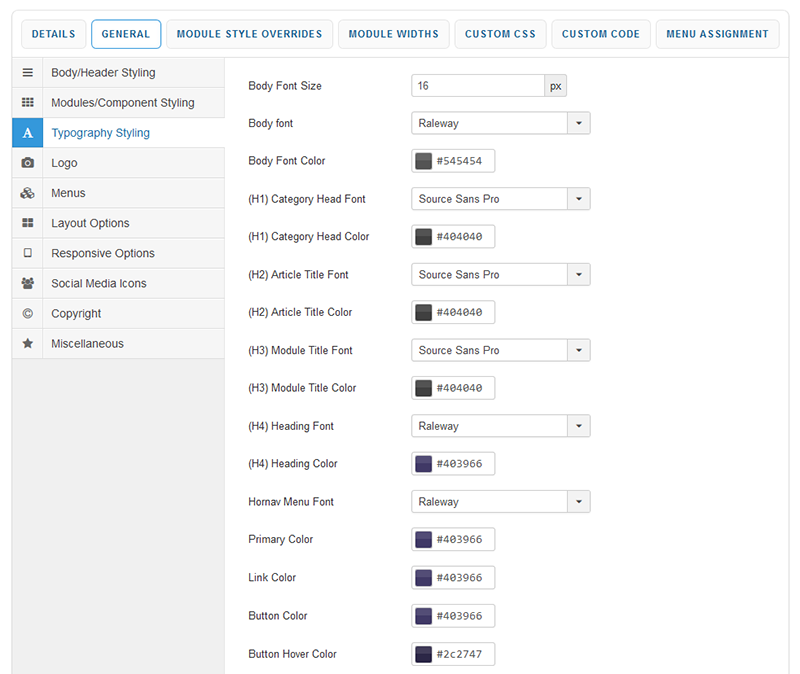This screenshot has width=800, height=674.
Task: Click the Menus cubes icon
Action: (27, 193)
